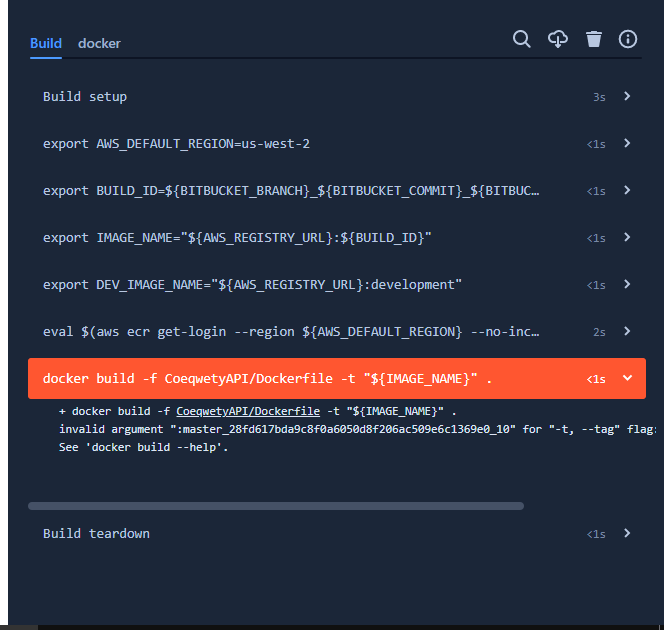Image resolution: width=664 pixels, height=630 pixels.
Task: Expand the export DEV_IMAGE_NAME step chevron
Action: [x=627, y=284]
